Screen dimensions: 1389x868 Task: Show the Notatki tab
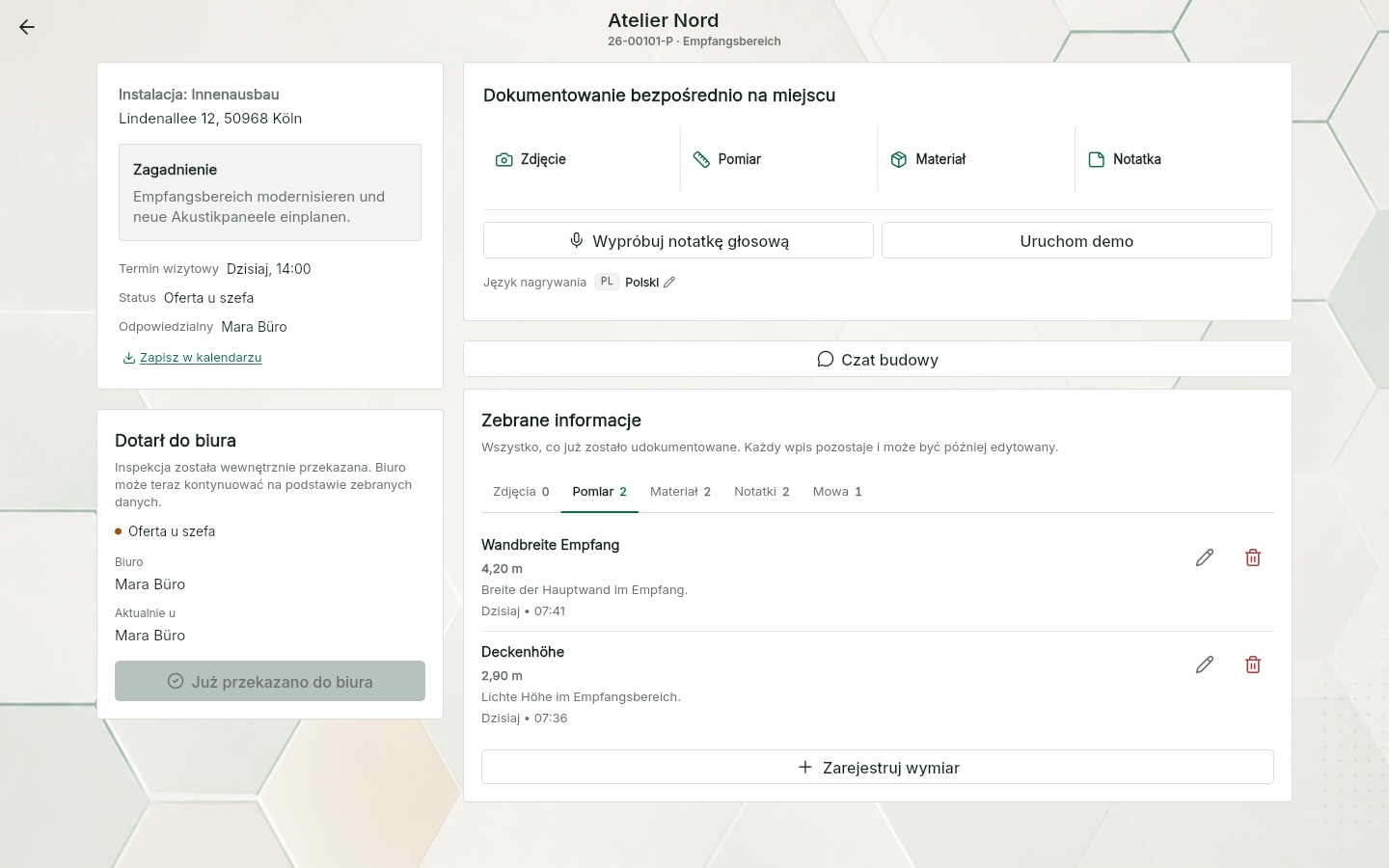[762, 492]
